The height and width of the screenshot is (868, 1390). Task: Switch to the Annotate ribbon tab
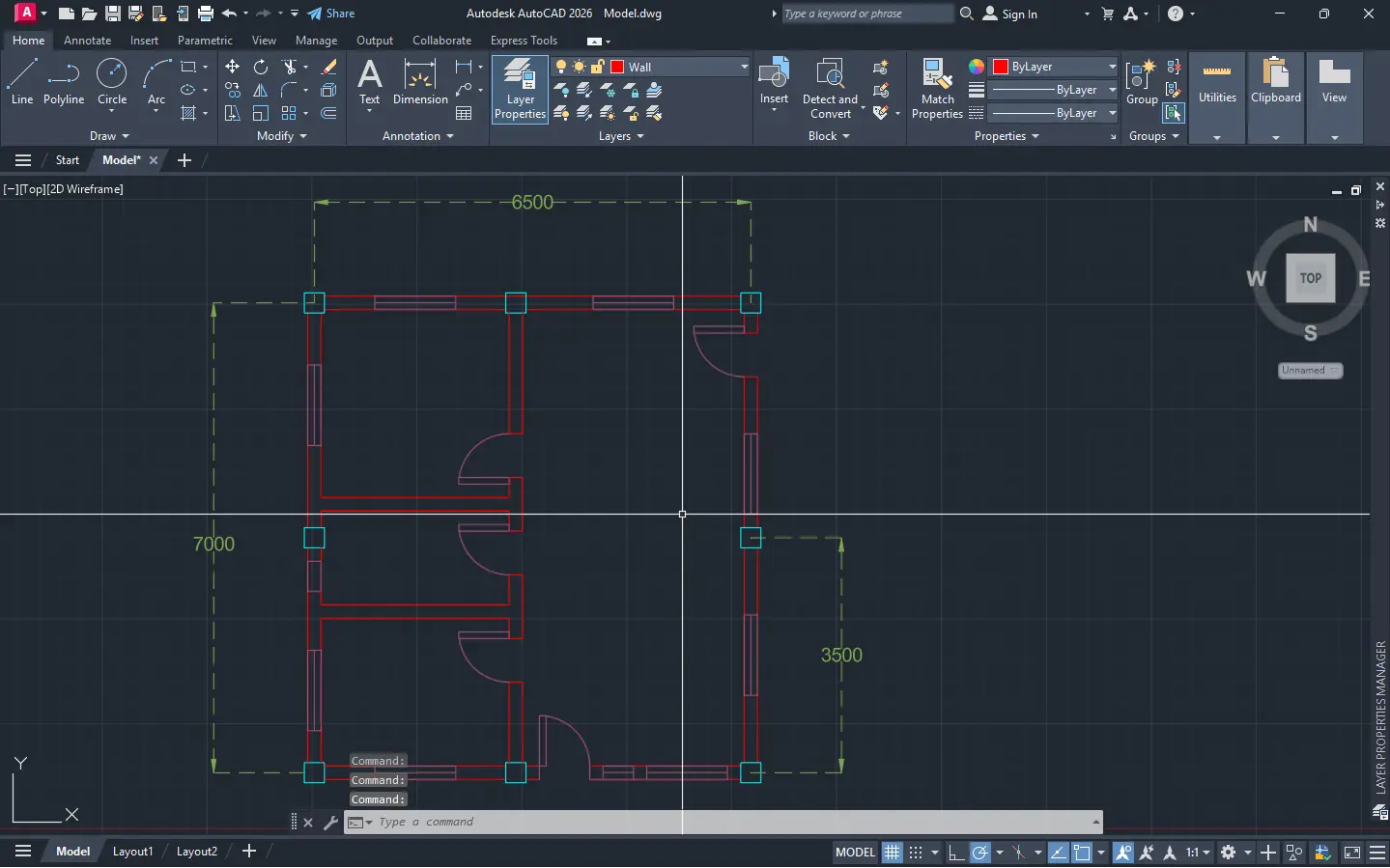87,41
